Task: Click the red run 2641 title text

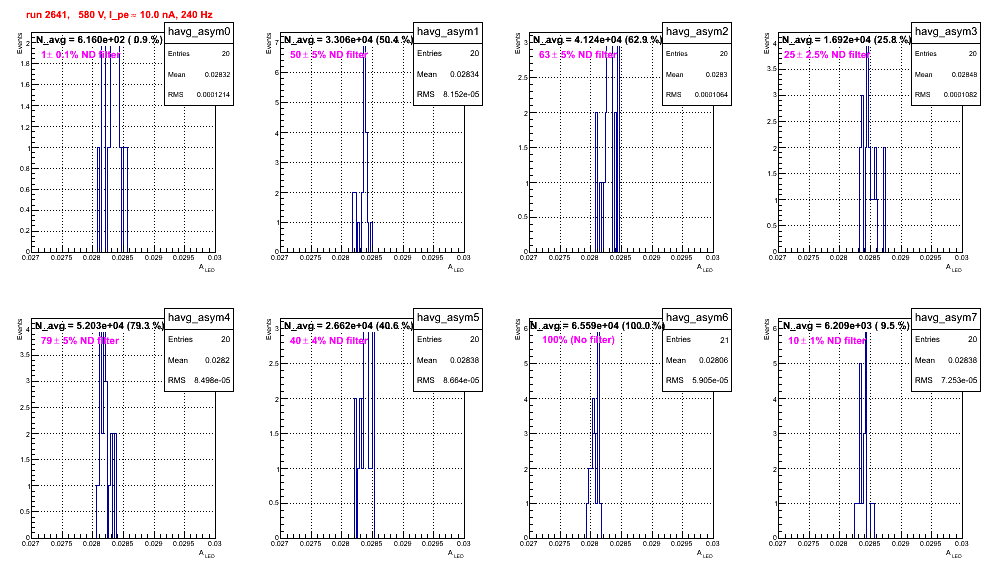Action: click(119, 15)
